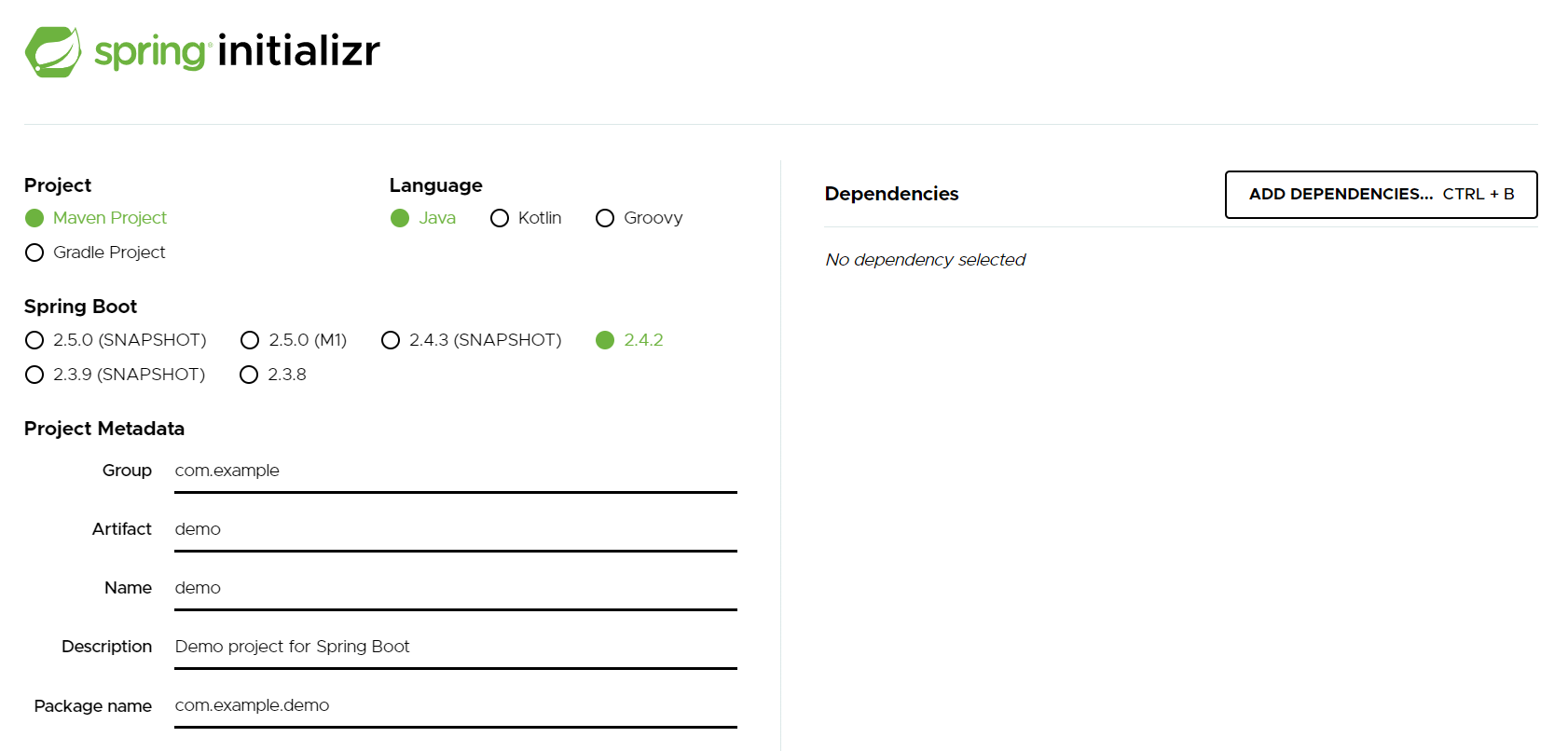Edit the Description field text
The image size is (1568, 751).
(x=456, y=648)
